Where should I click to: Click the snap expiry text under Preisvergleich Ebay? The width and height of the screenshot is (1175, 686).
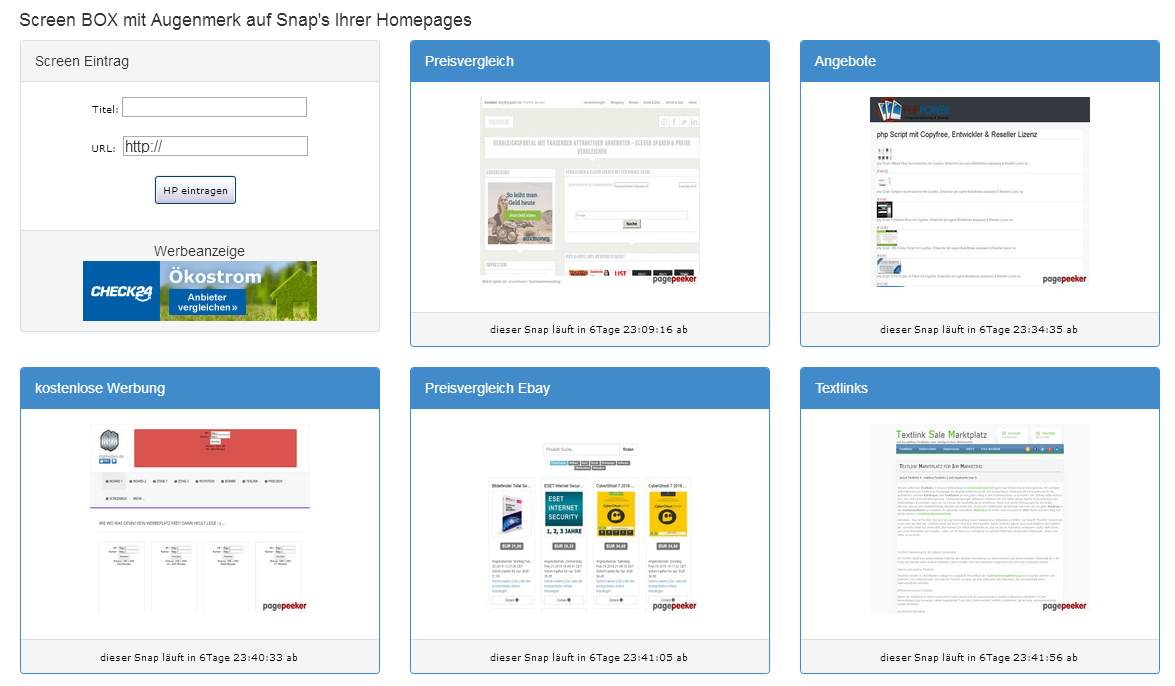(x=589, y=657)
